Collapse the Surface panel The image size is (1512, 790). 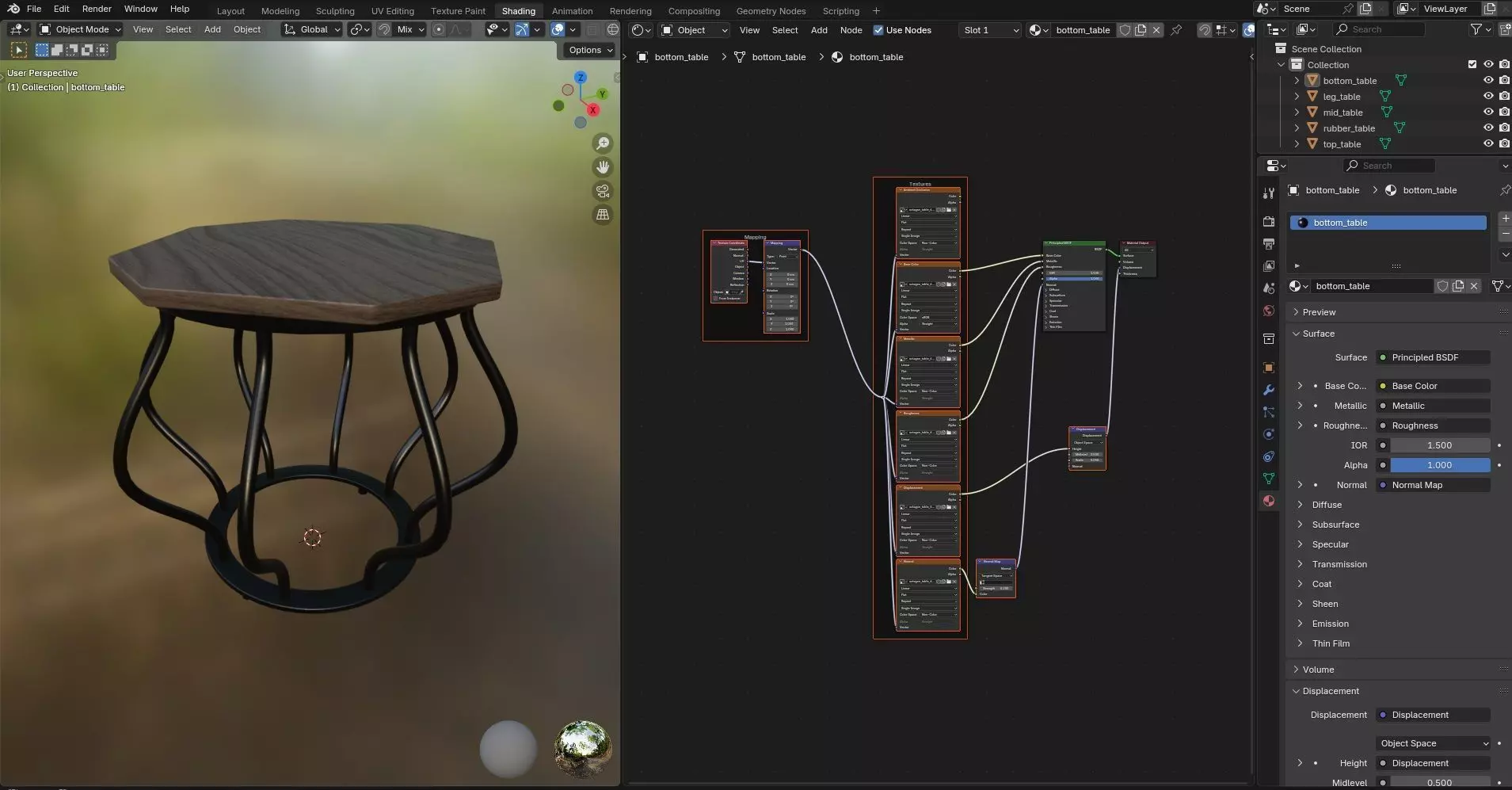(x=1318, y=334)
